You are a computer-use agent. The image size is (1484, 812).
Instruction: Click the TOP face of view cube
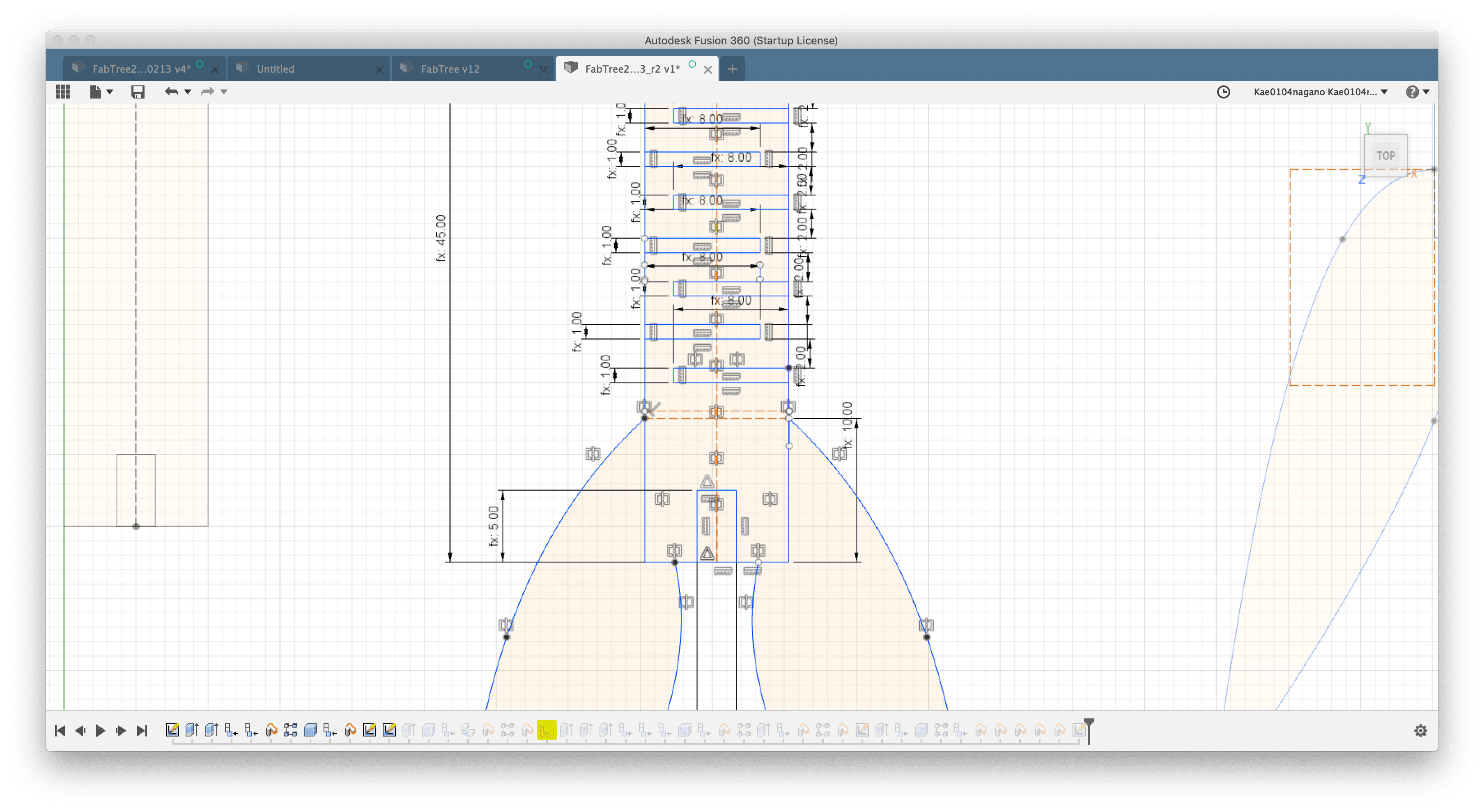1385,156
